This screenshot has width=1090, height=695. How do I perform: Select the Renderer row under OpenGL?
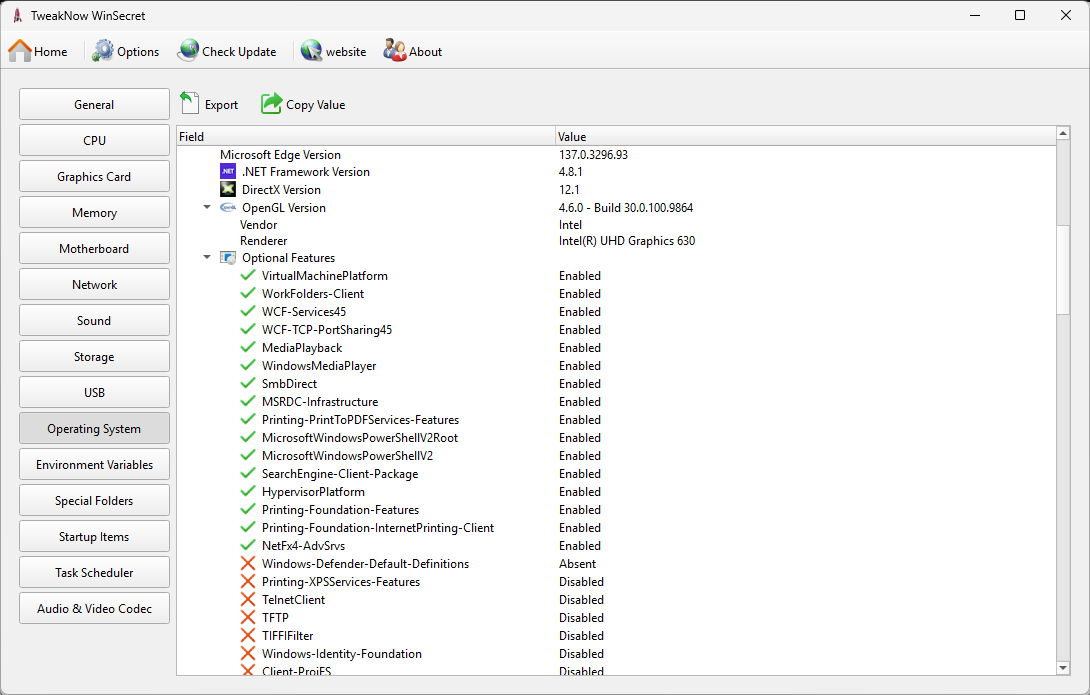(x=617, y=240)
